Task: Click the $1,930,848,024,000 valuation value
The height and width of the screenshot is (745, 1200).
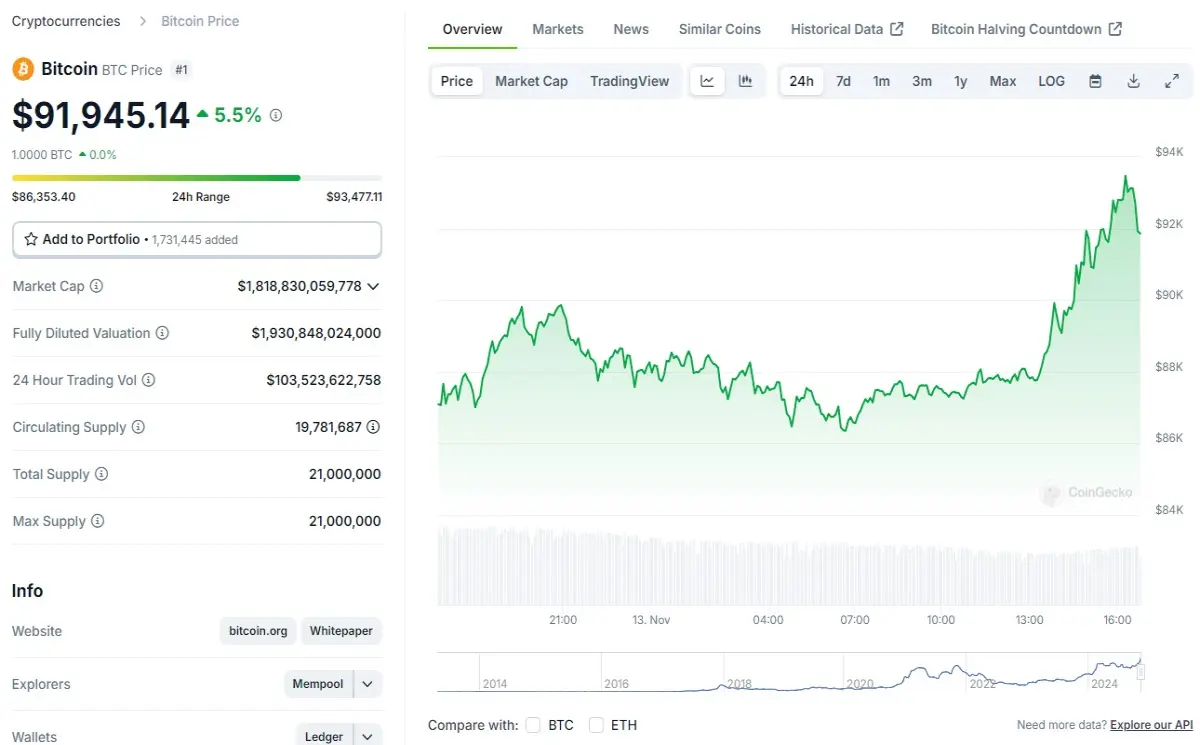Action: pos(316,333)
